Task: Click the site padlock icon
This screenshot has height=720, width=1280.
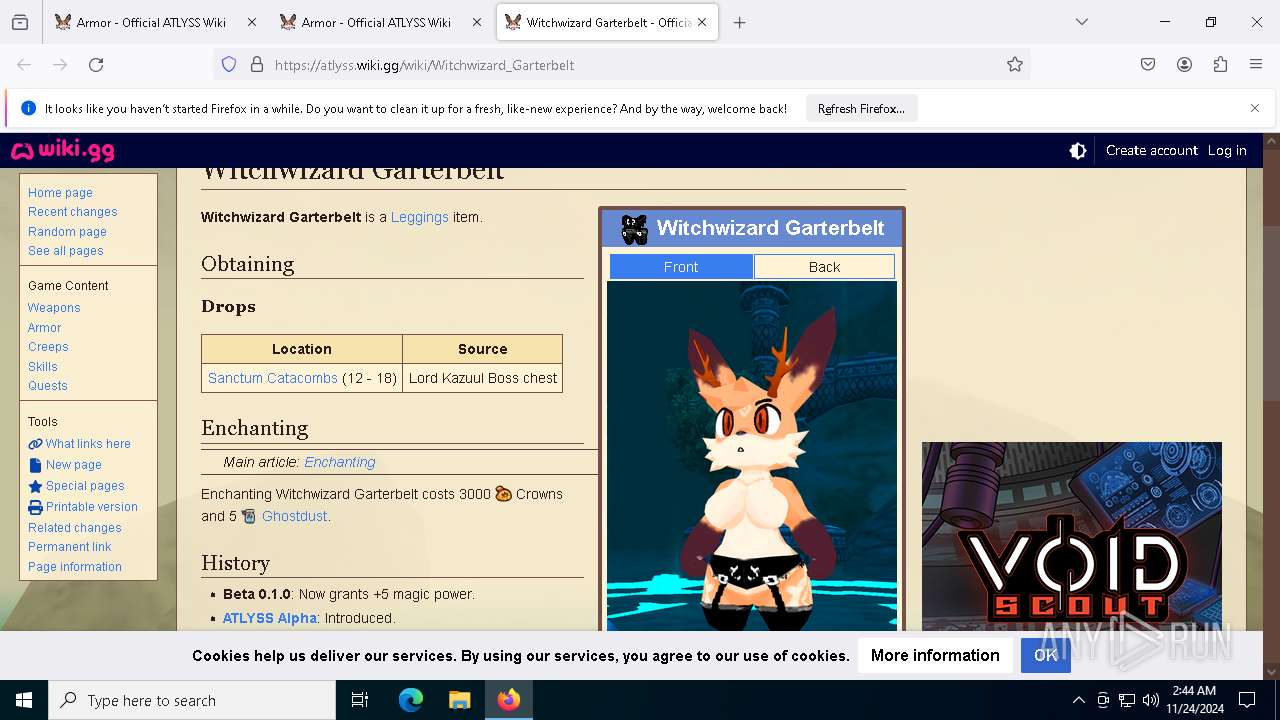Action: pyautogui.click(x=257, y=65)
